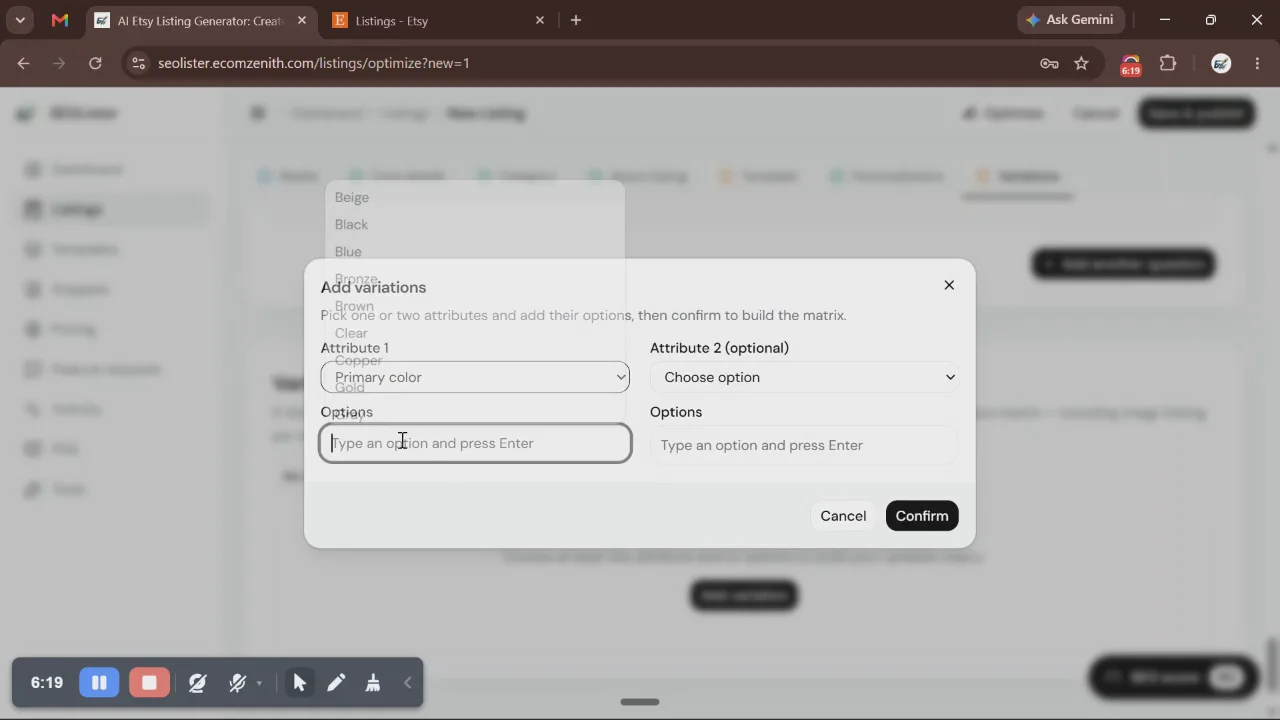Open the tab search dropdown
This screenshot has width=1280, height=720.
coord(19,20)
